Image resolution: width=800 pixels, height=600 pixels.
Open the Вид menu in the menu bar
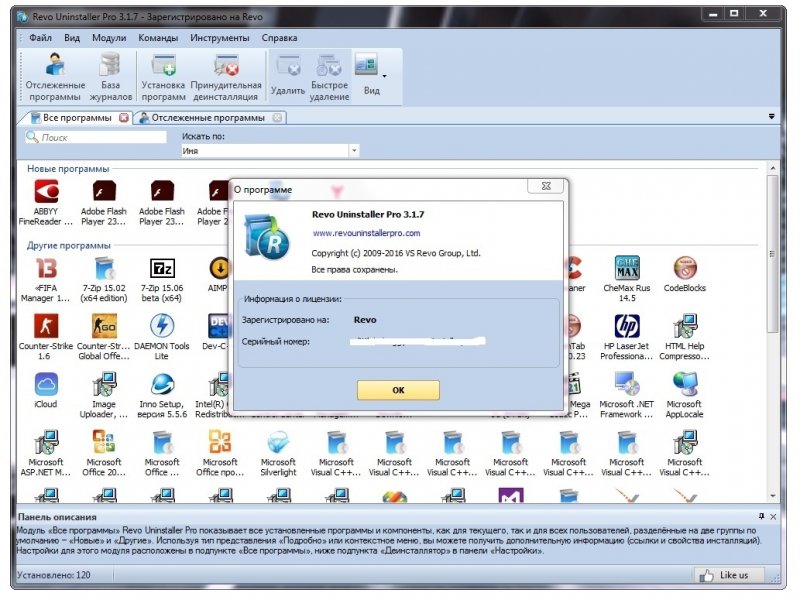click(x=72, y=38)
